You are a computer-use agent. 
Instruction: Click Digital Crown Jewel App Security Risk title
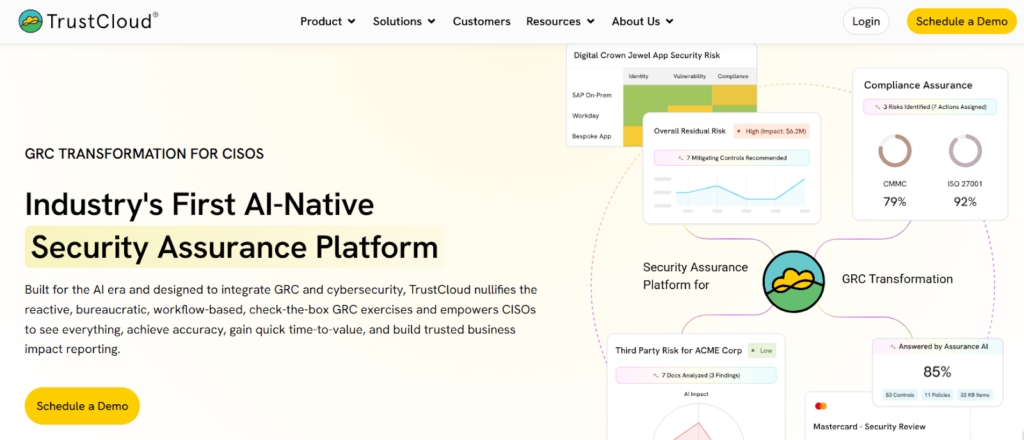(647, 55)
